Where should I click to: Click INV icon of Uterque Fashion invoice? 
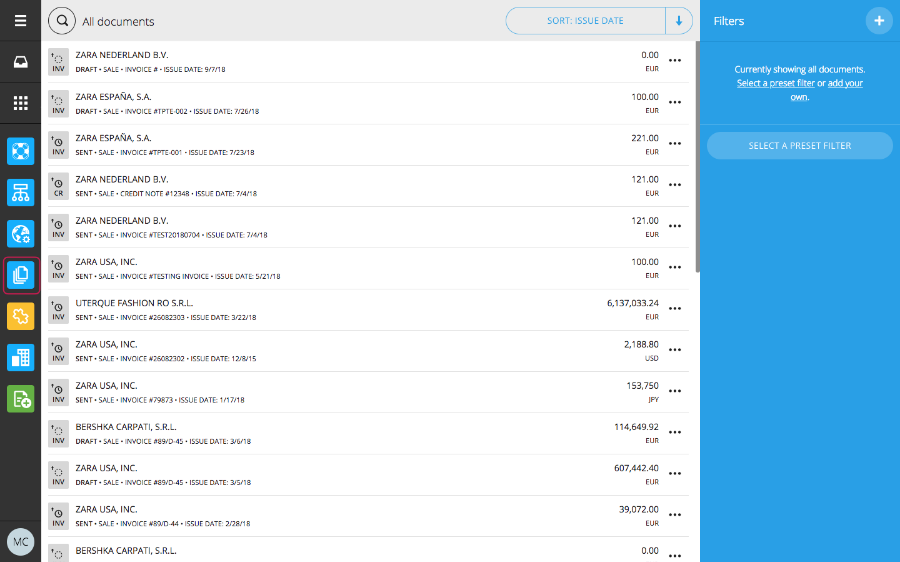58,310
